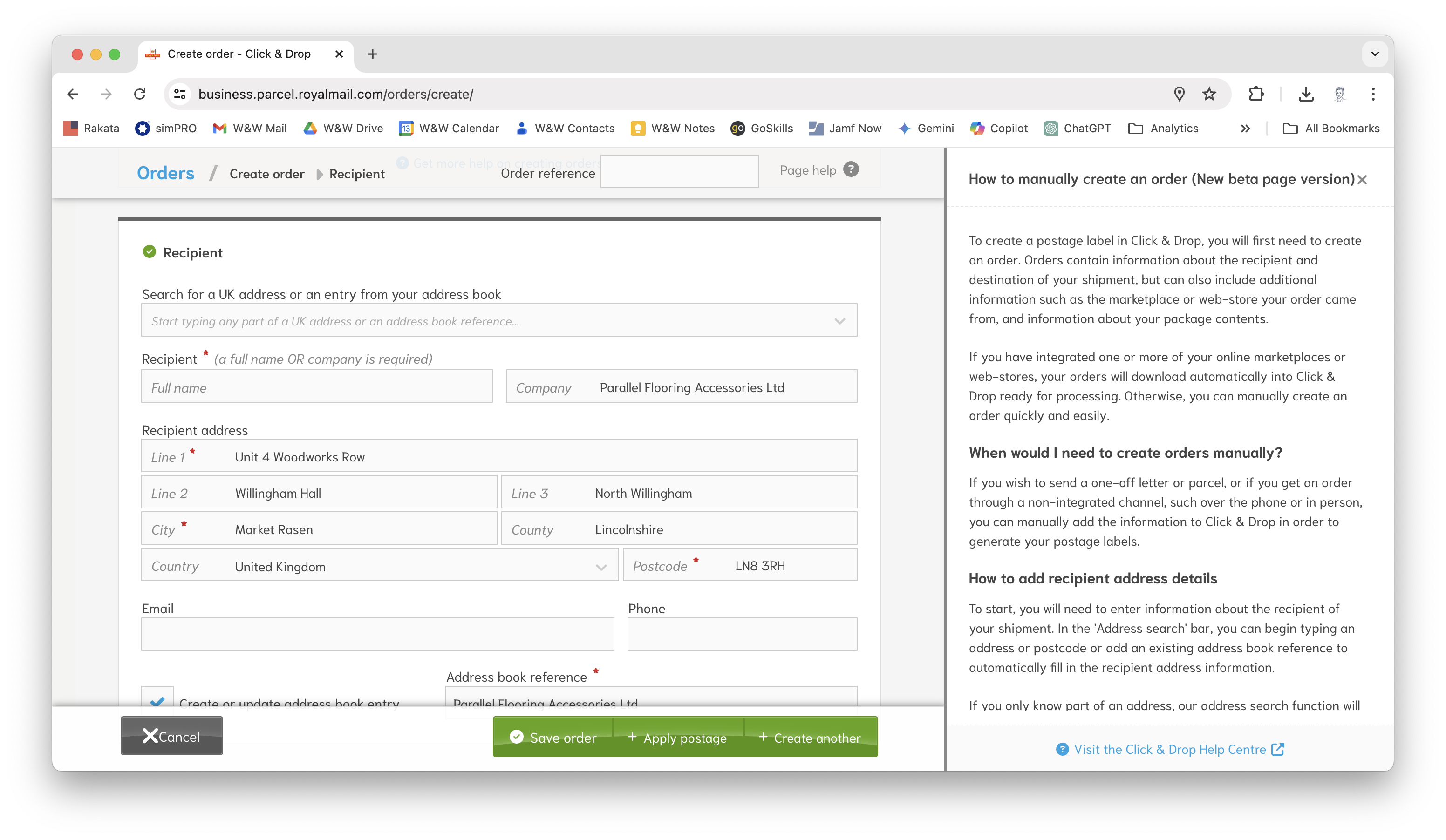This screenshot has height=840, width=1446.
Task: Expand the UK address search dropdown
Action: 839,321
